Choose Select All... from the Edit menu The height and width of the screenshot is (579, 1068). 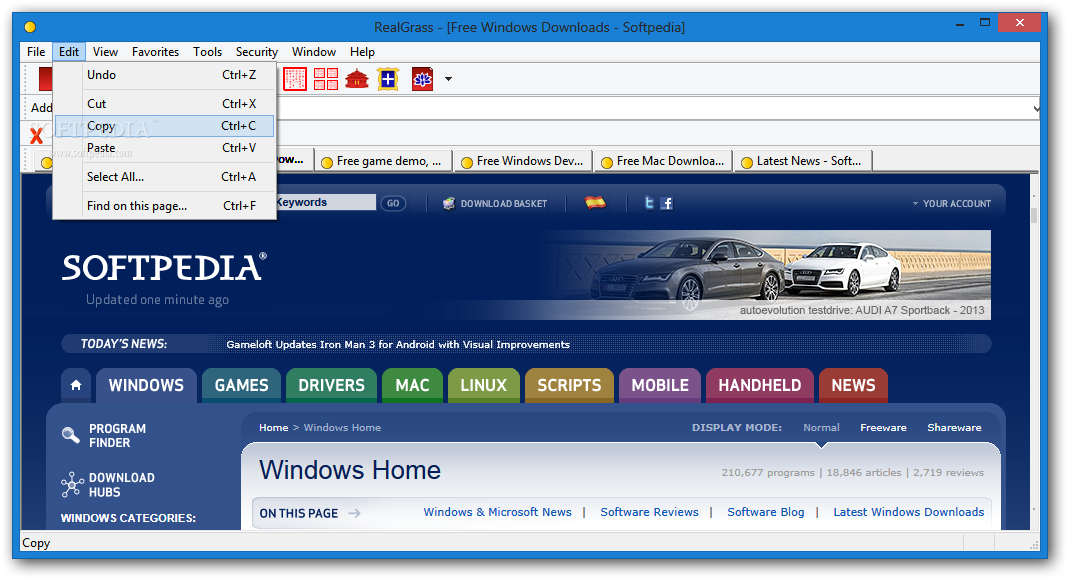pos(164,177)
